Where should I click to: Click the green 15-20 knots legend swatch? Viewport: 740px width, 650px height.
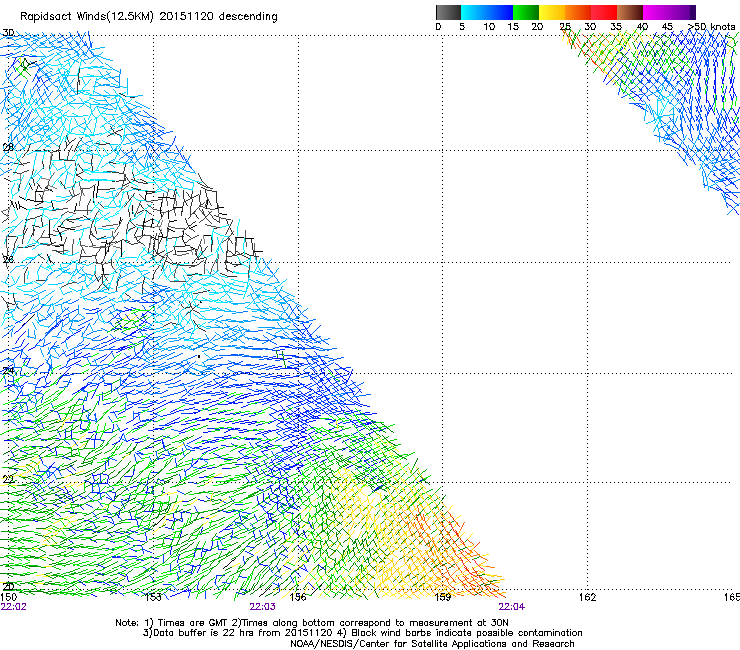pos(526,12)
